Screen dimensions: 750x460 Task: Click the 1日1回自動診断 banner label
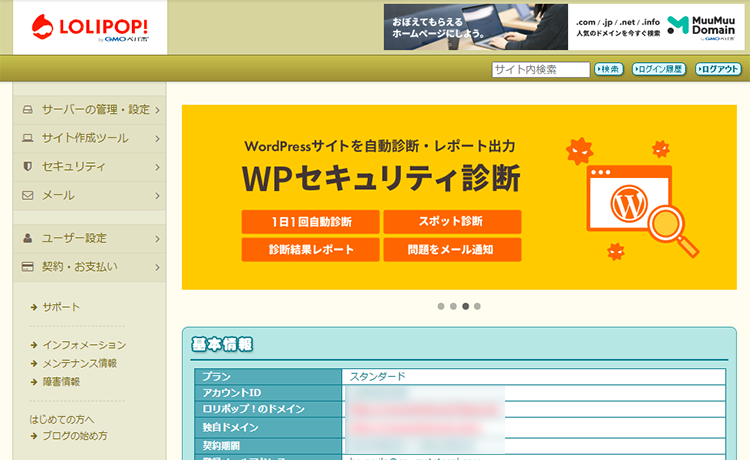tap(310, 222)
